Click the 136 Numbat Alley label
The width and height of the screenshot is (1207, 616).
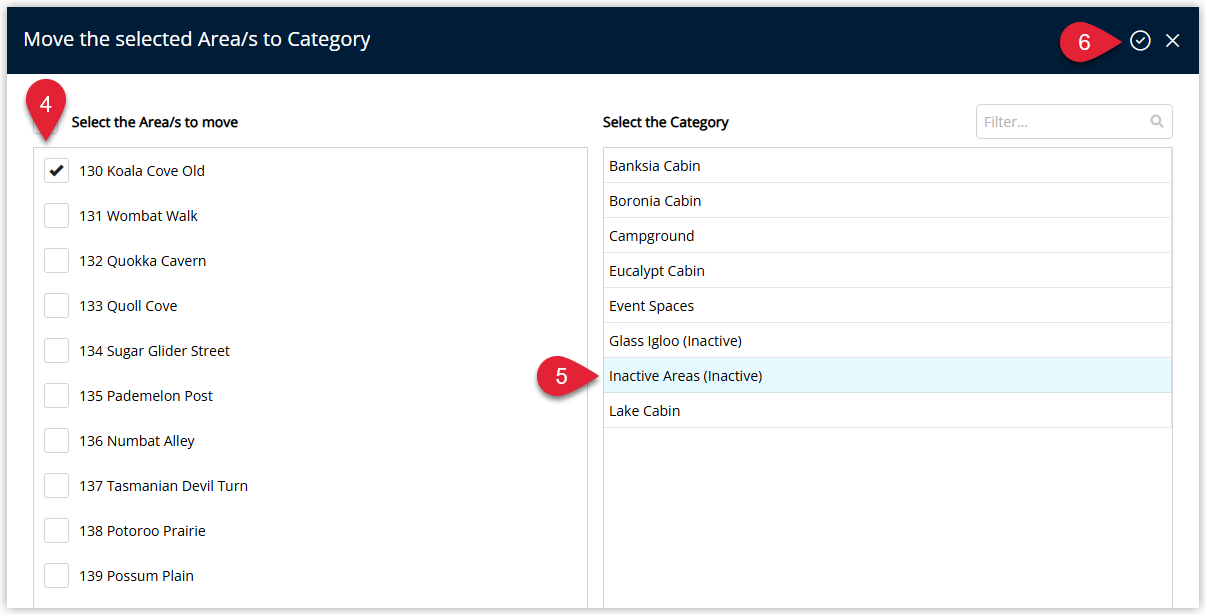point(137,441)
